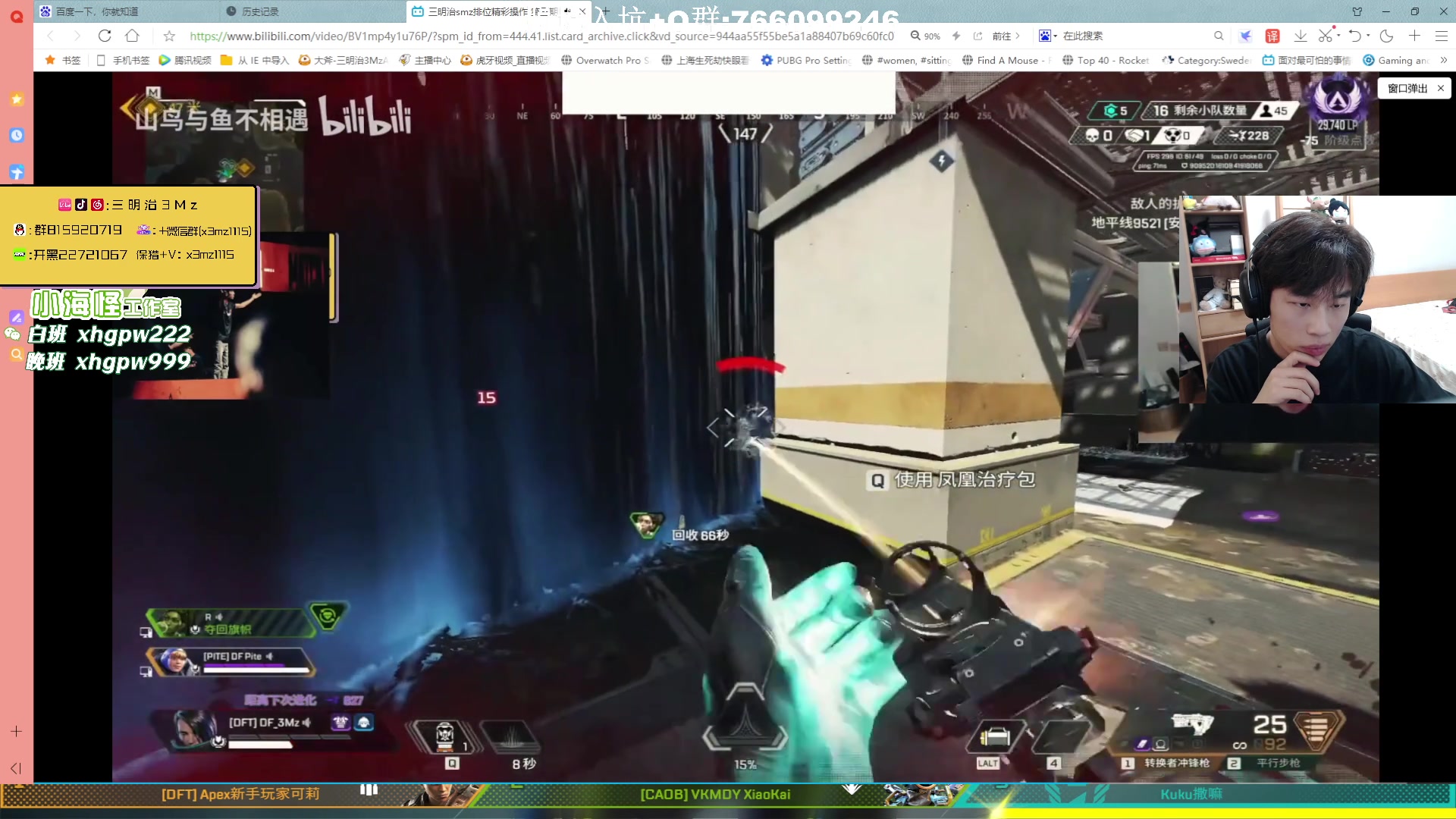Screen dimensions: 1456x819
Task: Open the Top 40 - Rocket bookmark
Action: tap(1106, 60)
